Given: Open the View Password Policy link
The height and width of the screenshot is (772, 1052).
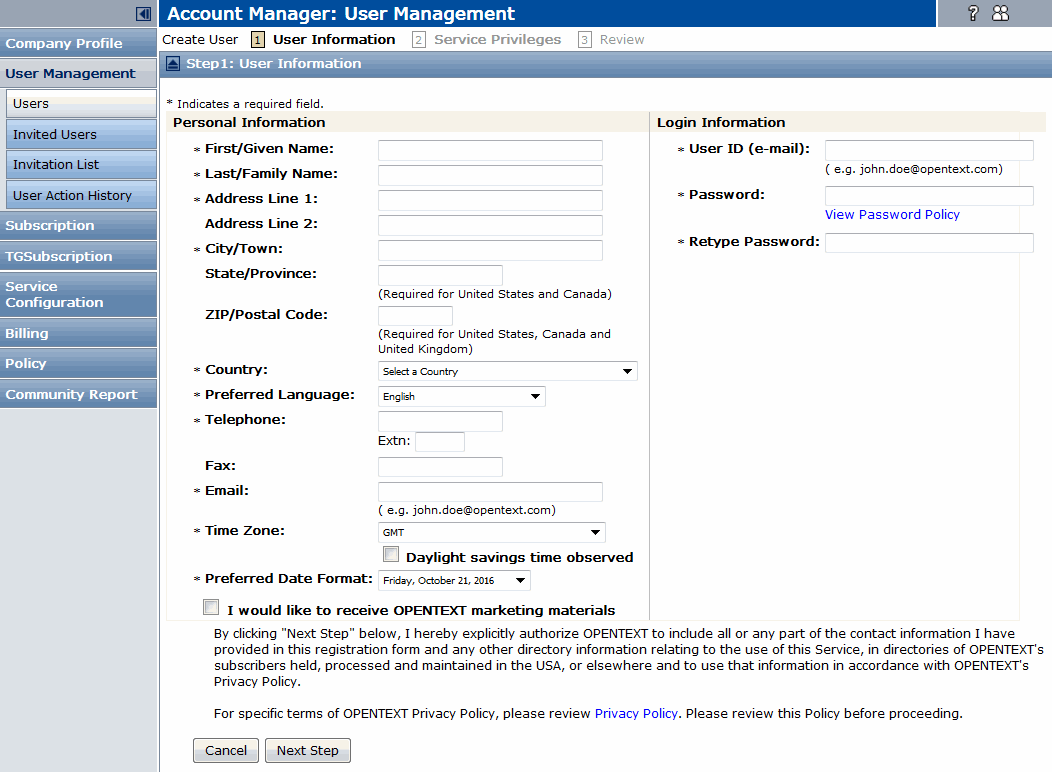Looking at the screenshot, I should pyautogui.click(x=892, y=215).
